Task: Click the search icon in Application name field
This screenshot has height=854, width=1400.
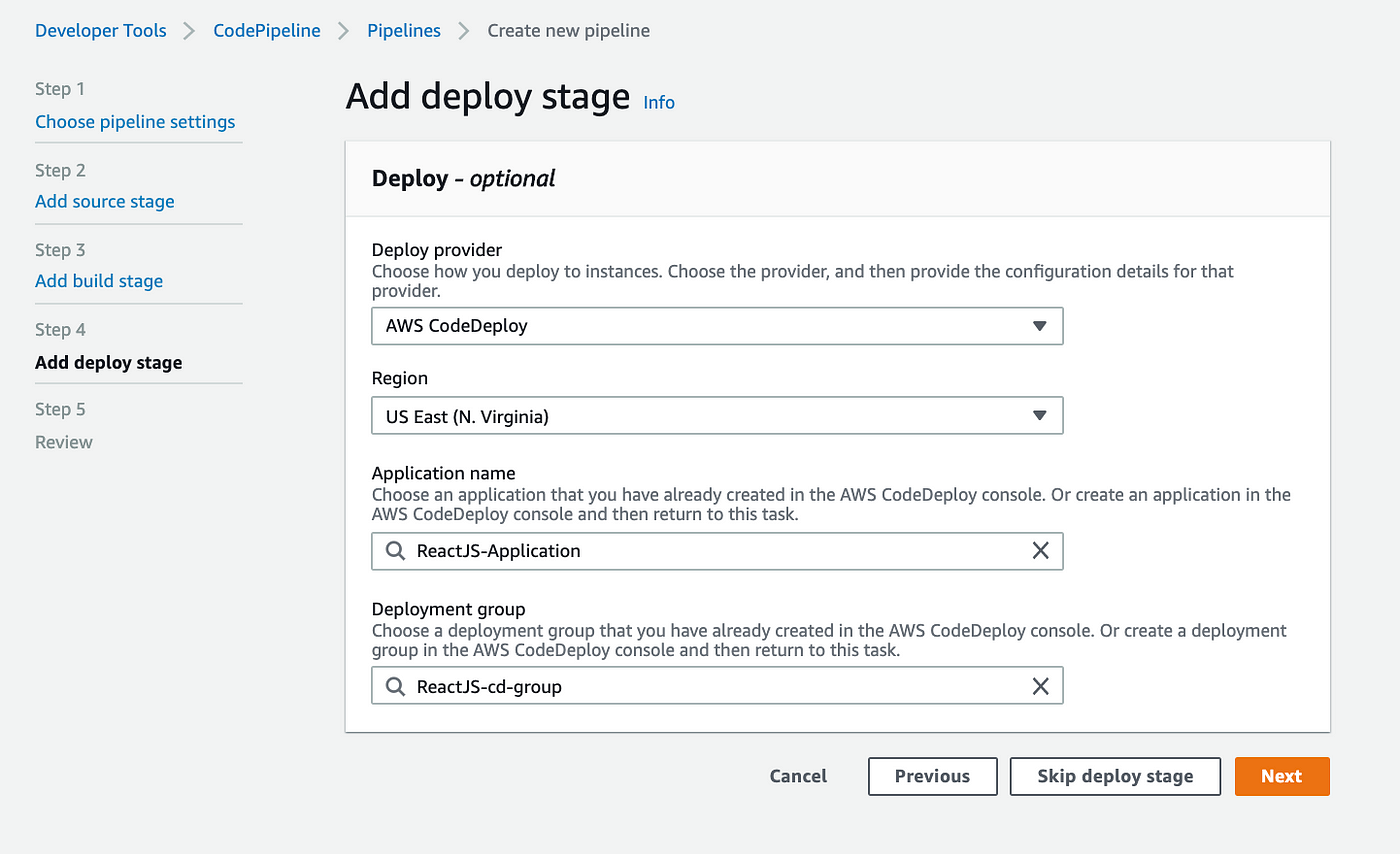Action: [396, 551]
